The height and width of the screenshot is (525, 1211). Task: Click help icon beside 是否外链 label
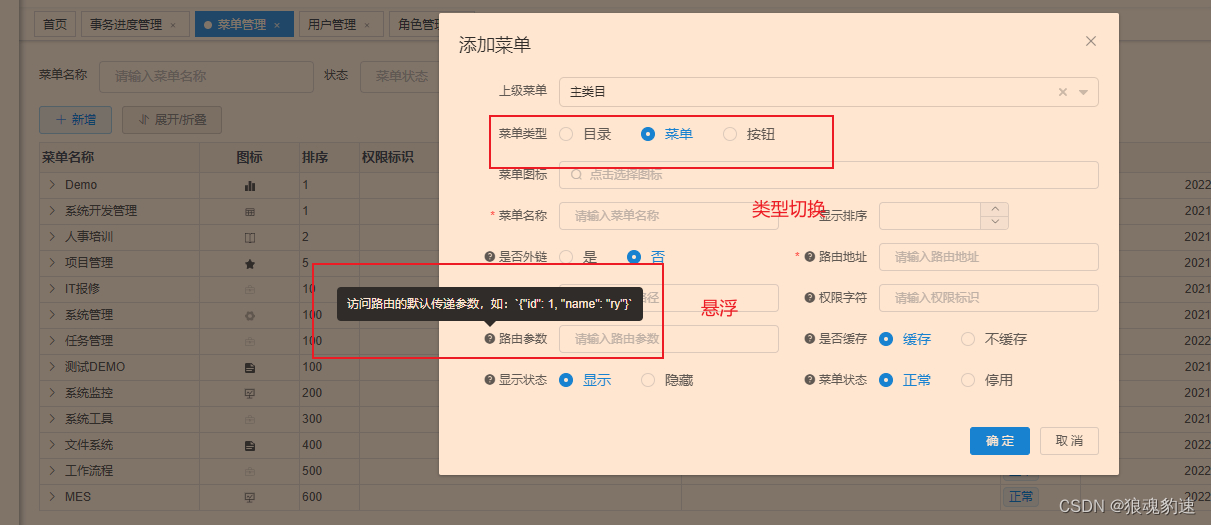coord(490,257)
